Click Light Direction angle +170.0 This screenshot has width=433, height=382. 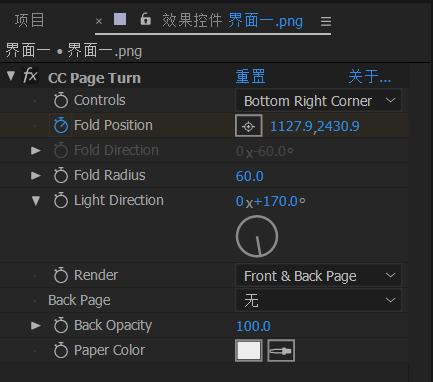pyautogui.click(x=276, y=201)
